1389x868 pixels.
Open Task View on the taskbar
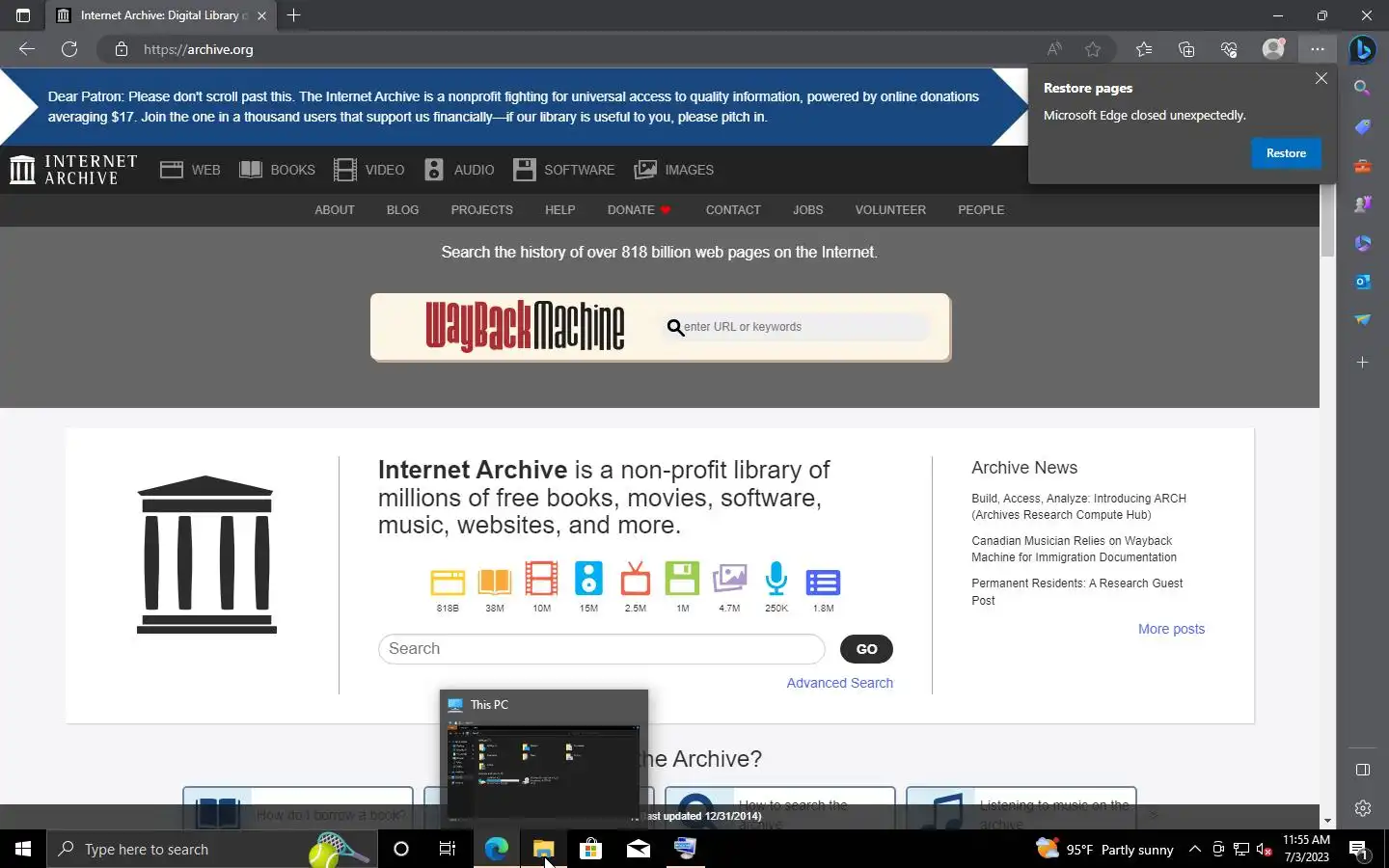[448, 849]
